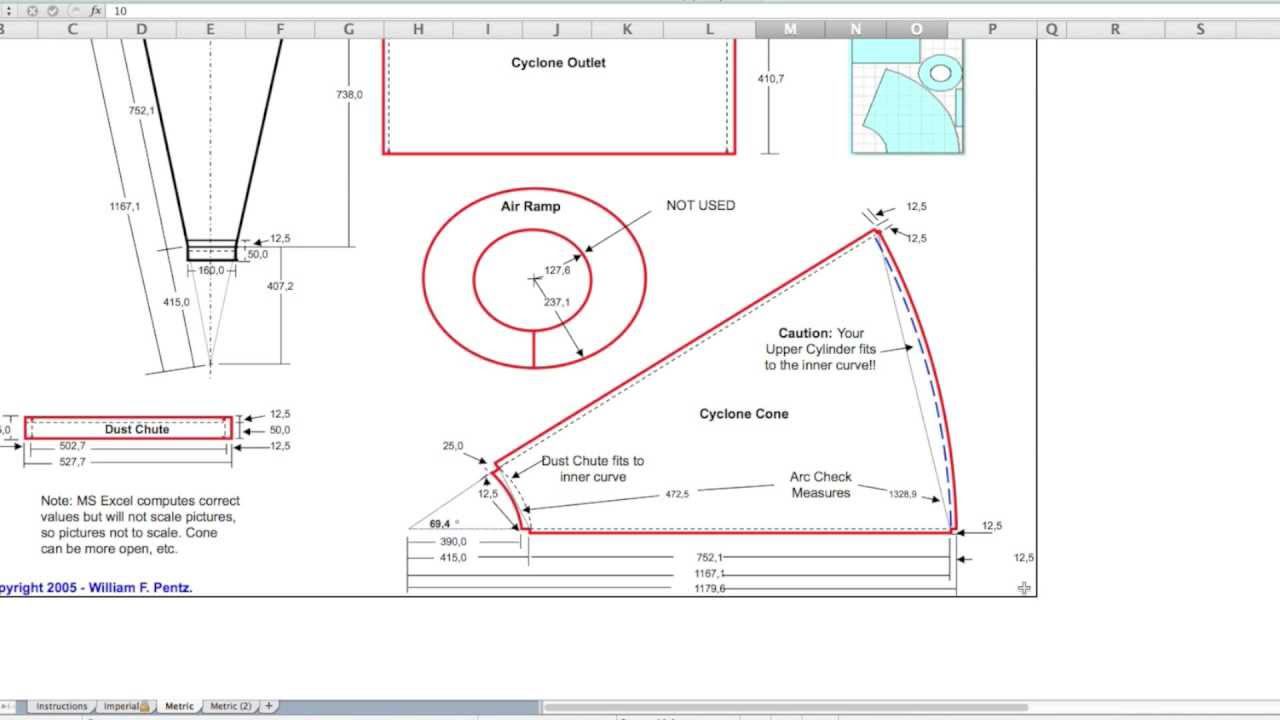Select column H header
This screenshot has height=720, width=1280.
(418, 30)
